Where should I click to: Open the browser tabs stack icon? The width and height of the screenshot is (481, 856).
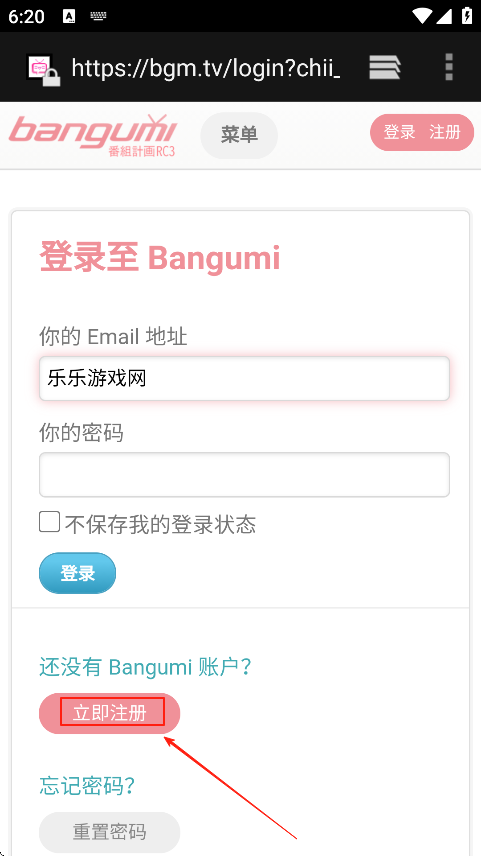coord(384,68)
